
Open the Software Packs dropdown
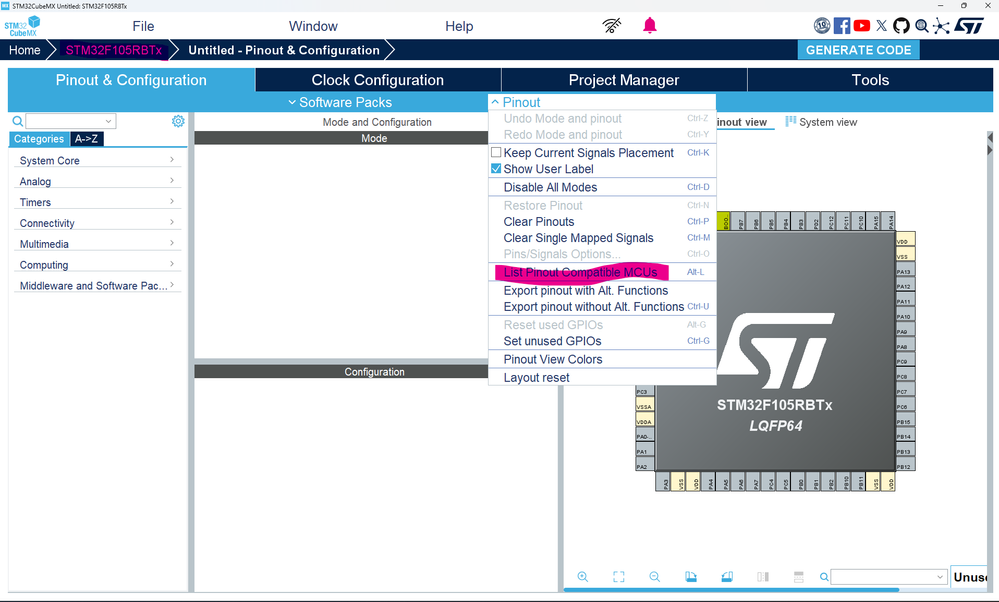click(340, 102)
